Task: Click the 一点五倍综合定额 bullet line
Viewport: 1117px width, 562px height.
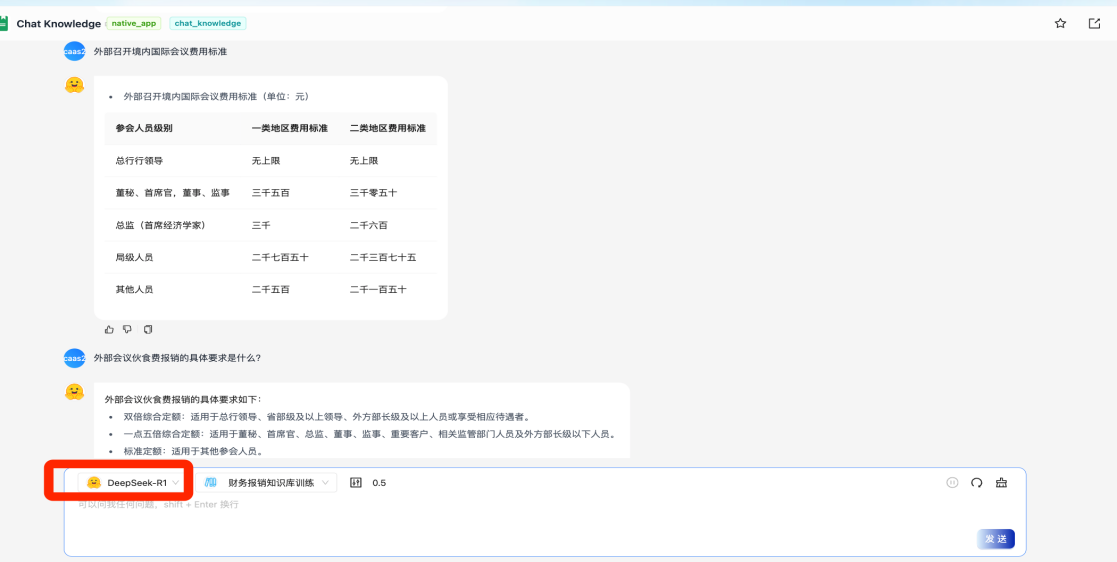Action: (369, 434)
